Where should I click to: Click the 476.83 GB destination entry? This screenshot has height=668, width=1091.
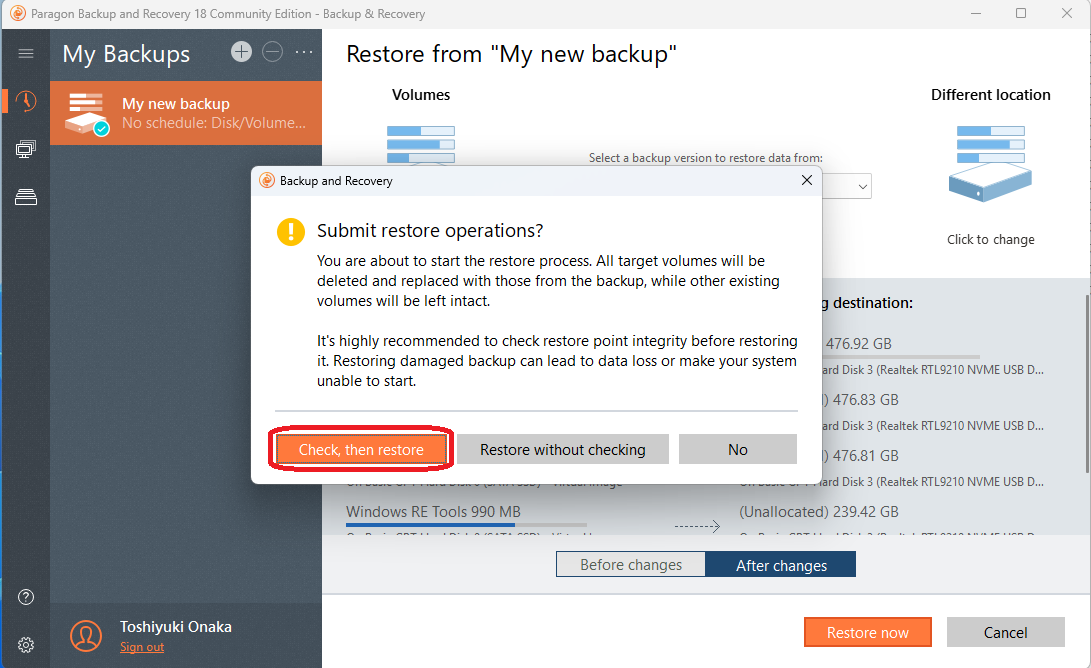pos(861,400)
